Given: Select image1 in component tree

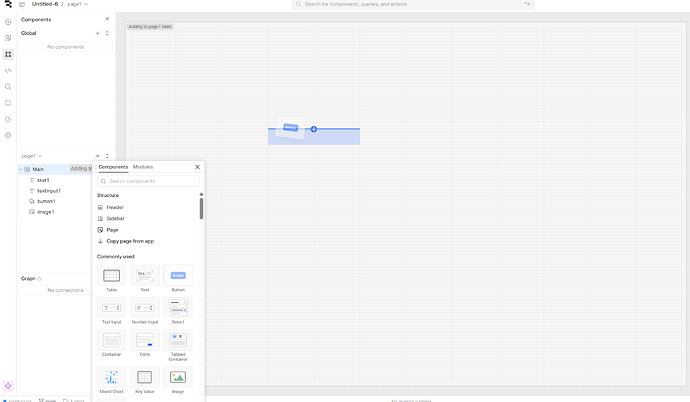Looking at the screenshot, I should [45, 212].
